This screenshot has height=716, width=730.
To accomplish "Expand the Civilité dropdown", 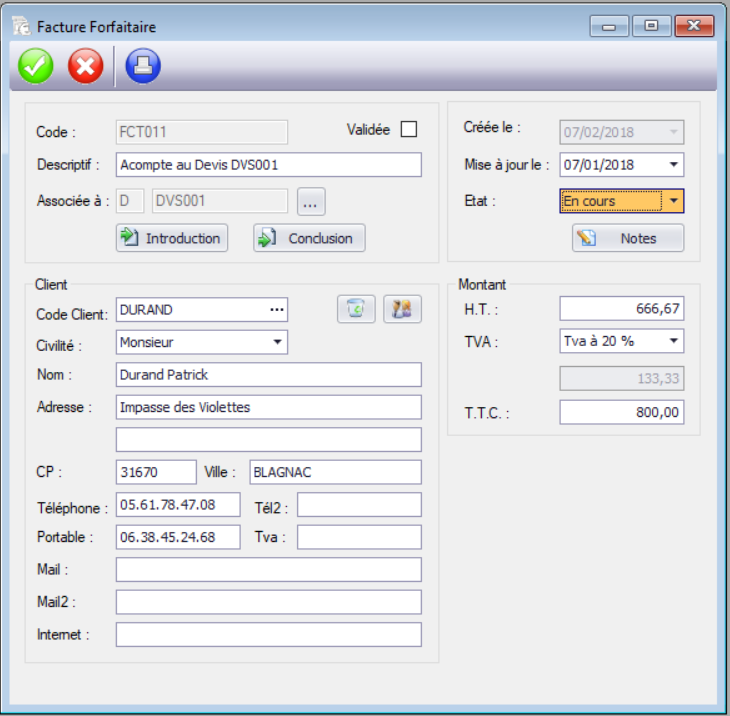I will (x=277, y=343).
